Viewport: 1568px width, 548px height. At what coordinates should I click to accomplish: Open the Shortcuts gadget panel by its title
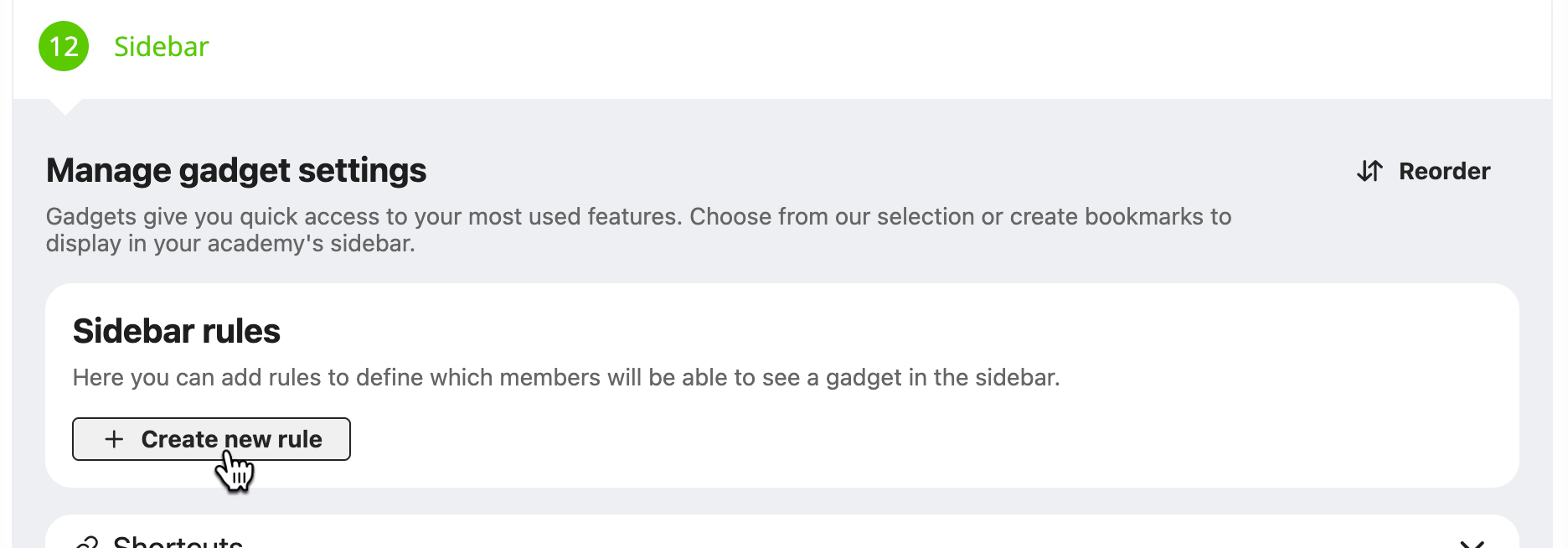click(178, 541)
